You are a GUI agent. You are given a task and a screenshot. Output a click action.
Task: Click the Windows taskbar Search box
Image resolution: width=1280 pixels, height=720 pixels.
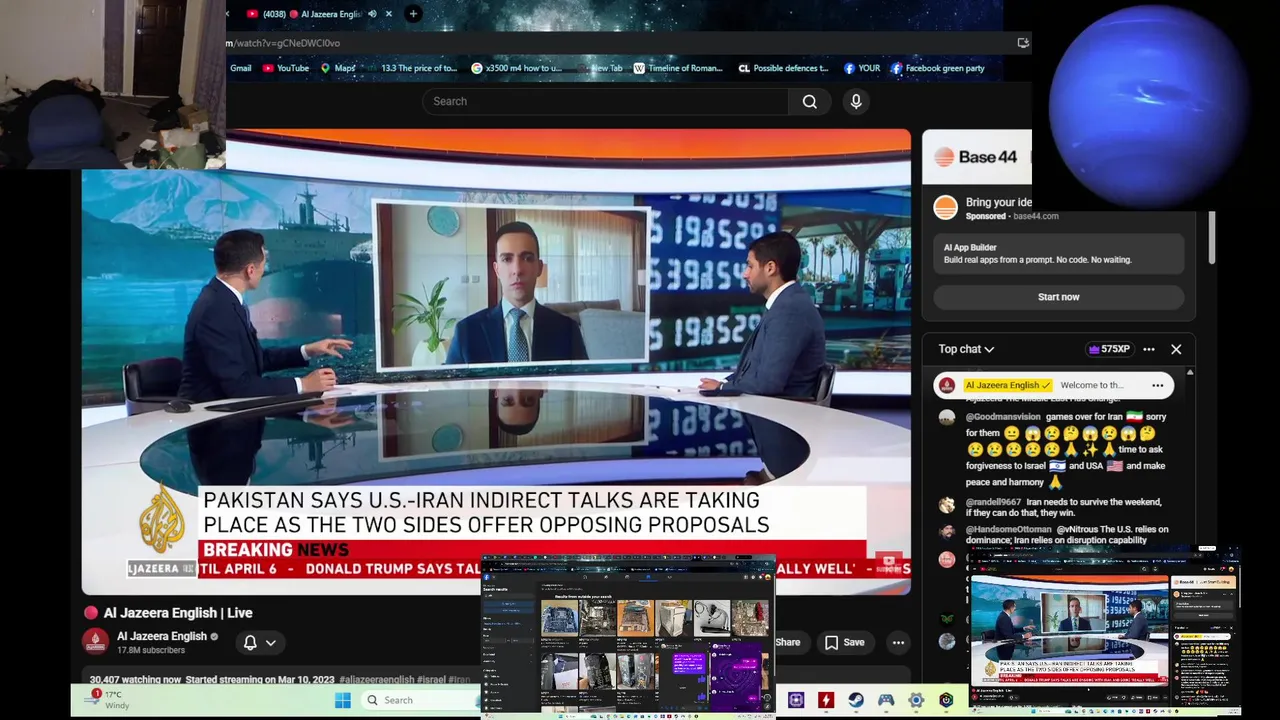[x=420, y=700]
